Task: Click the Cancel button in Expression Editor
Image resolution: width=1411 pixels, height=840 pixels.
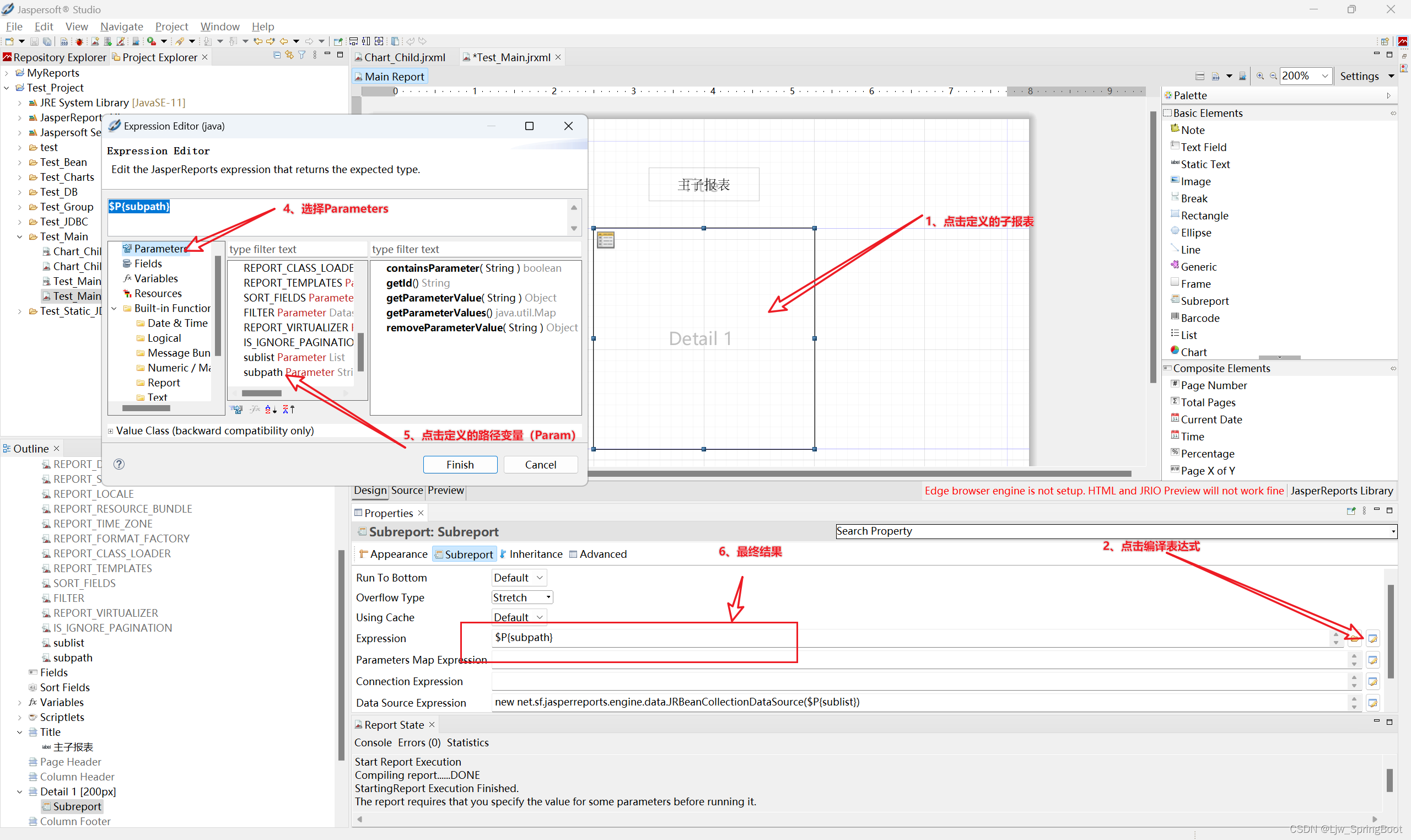Action: (x=540, y=465)
